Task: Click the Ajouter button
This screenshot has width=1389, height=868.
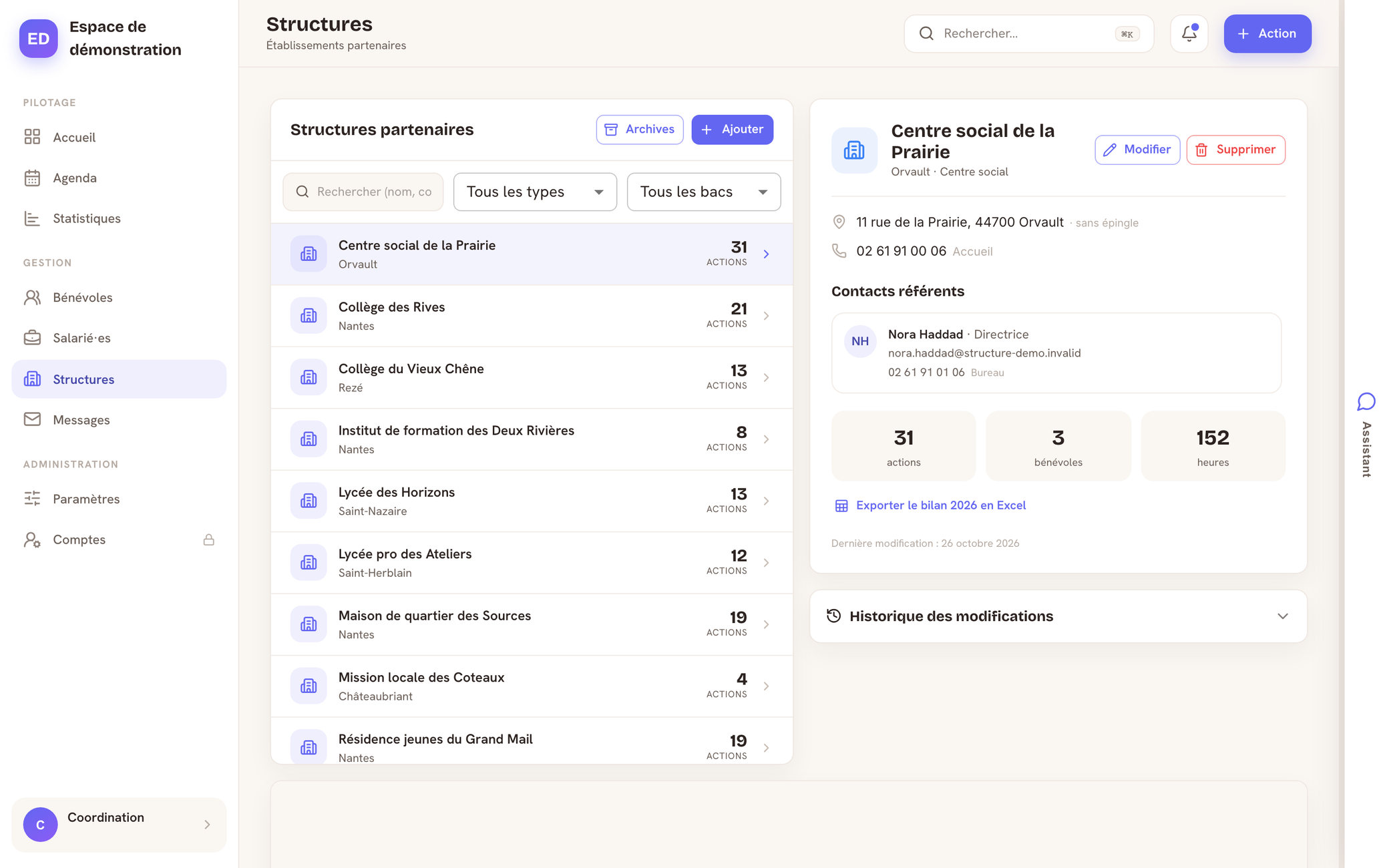Action: click(733, 130)
